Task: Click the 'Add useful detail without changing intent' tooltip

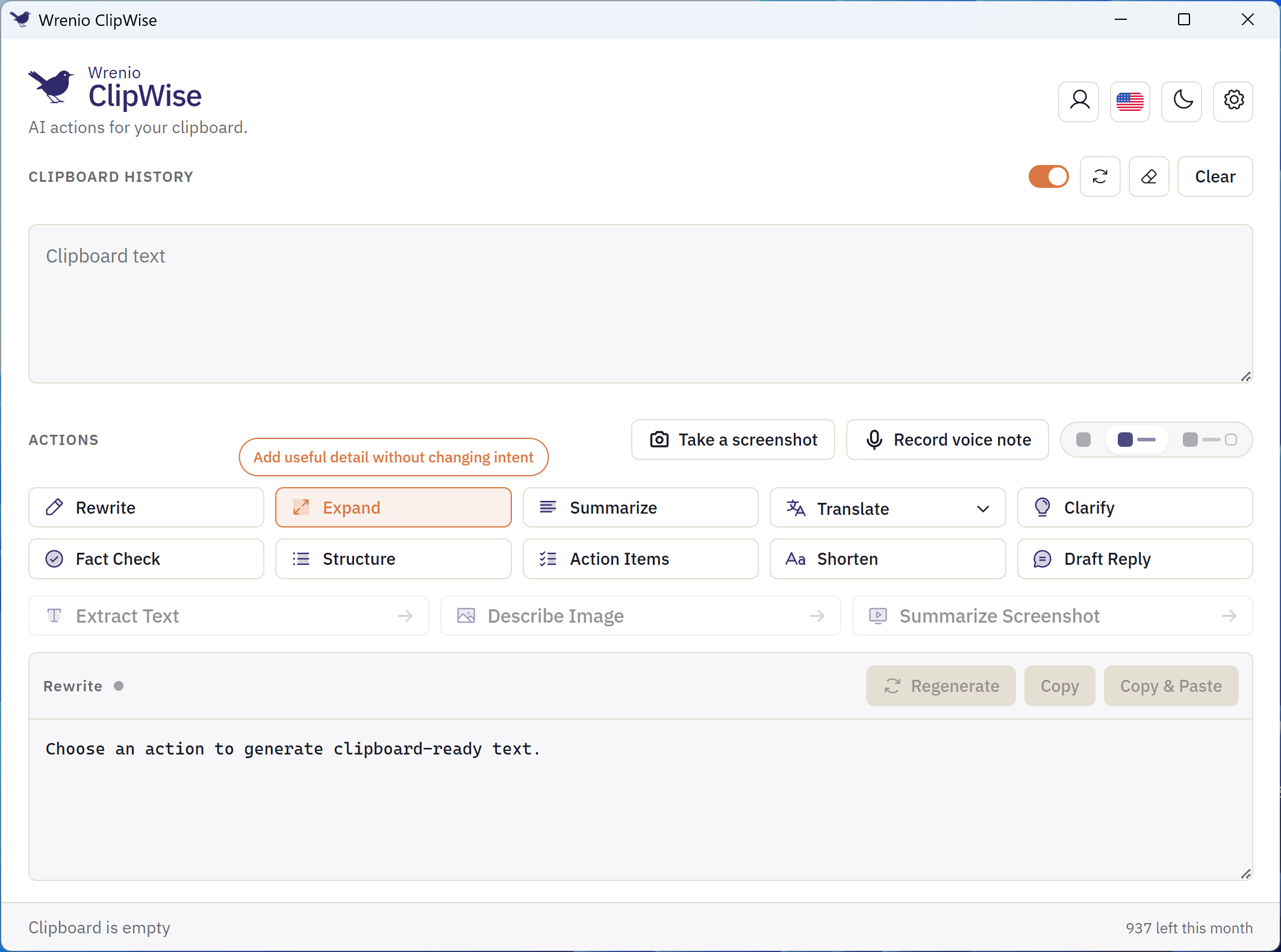Action: [x=393, y=457]
